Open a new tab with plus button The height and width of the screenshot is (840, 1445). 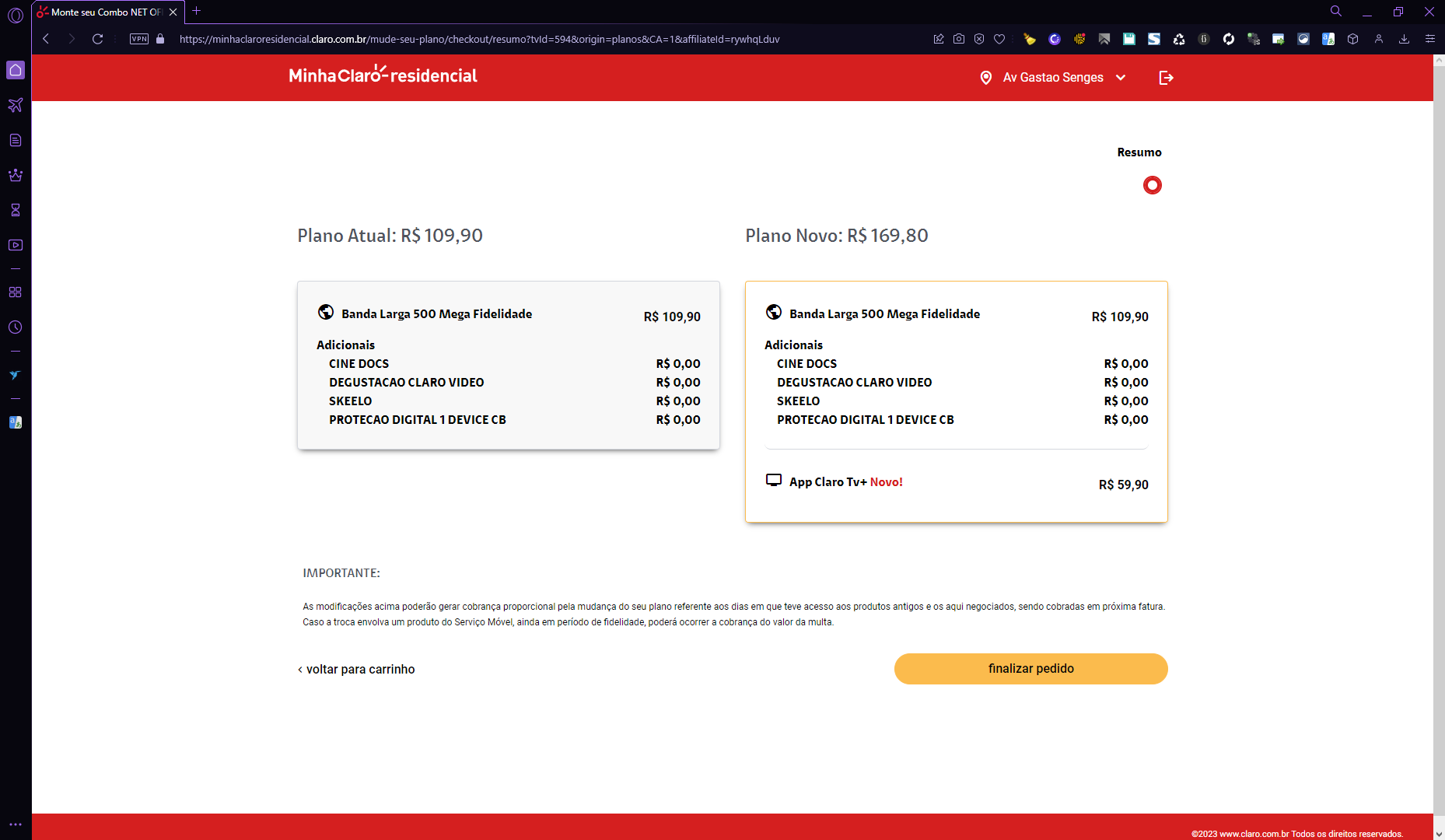[197, 11]
